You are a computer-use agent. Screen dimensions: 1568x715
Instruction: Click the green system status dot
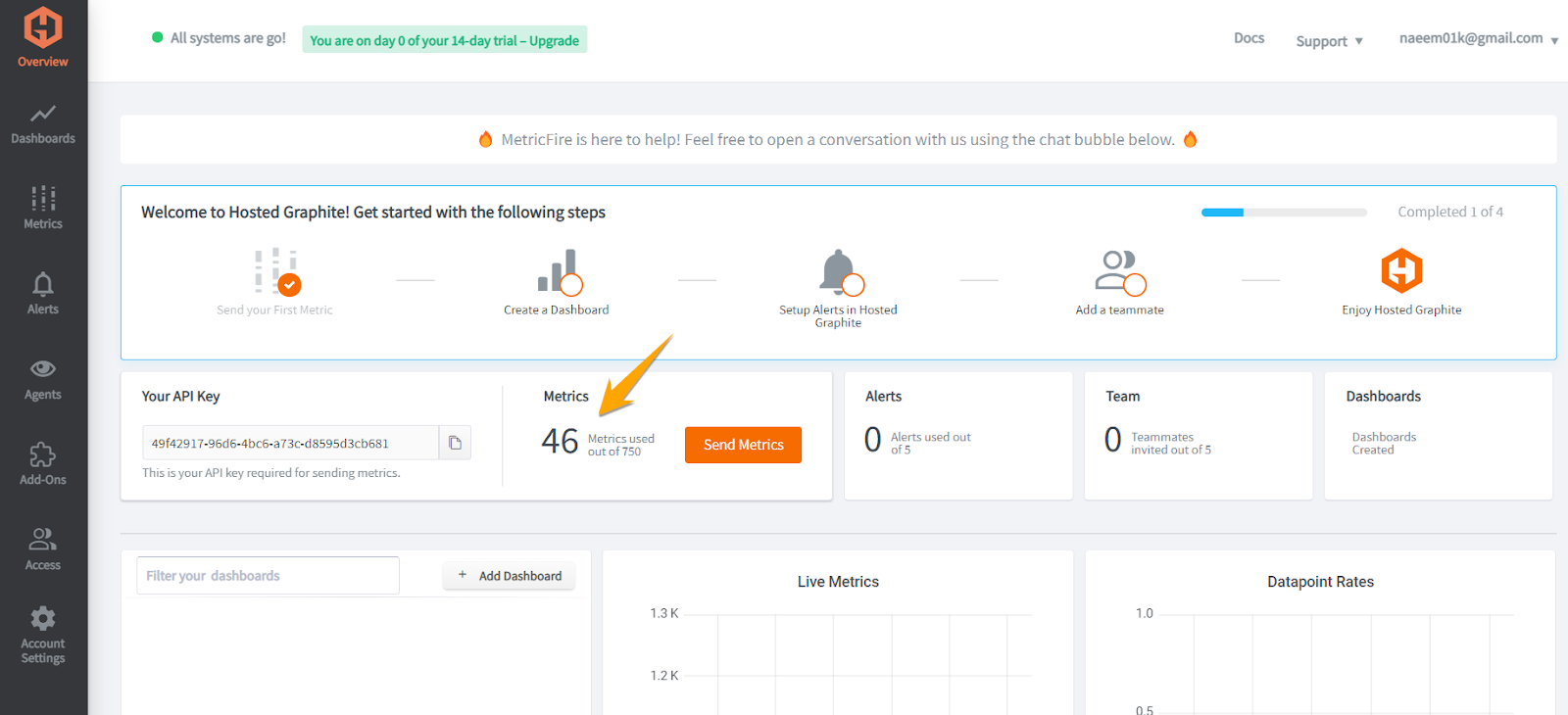[157, 37]
